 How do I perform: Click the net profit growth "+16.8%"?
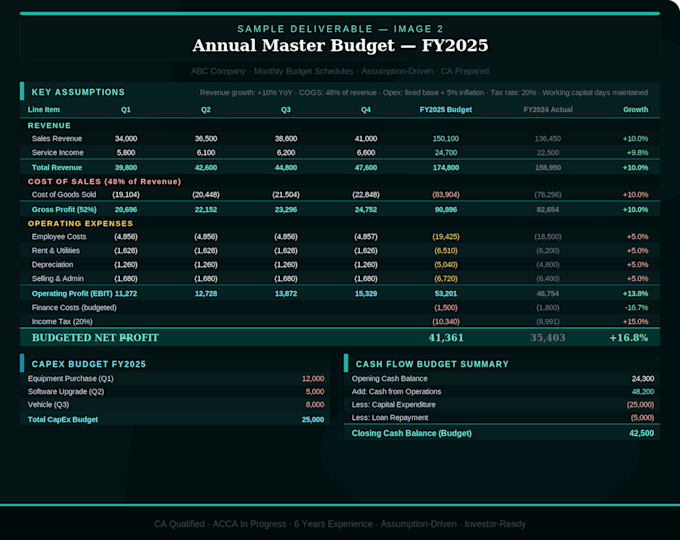pyautogui.click(x=629, y=337)
